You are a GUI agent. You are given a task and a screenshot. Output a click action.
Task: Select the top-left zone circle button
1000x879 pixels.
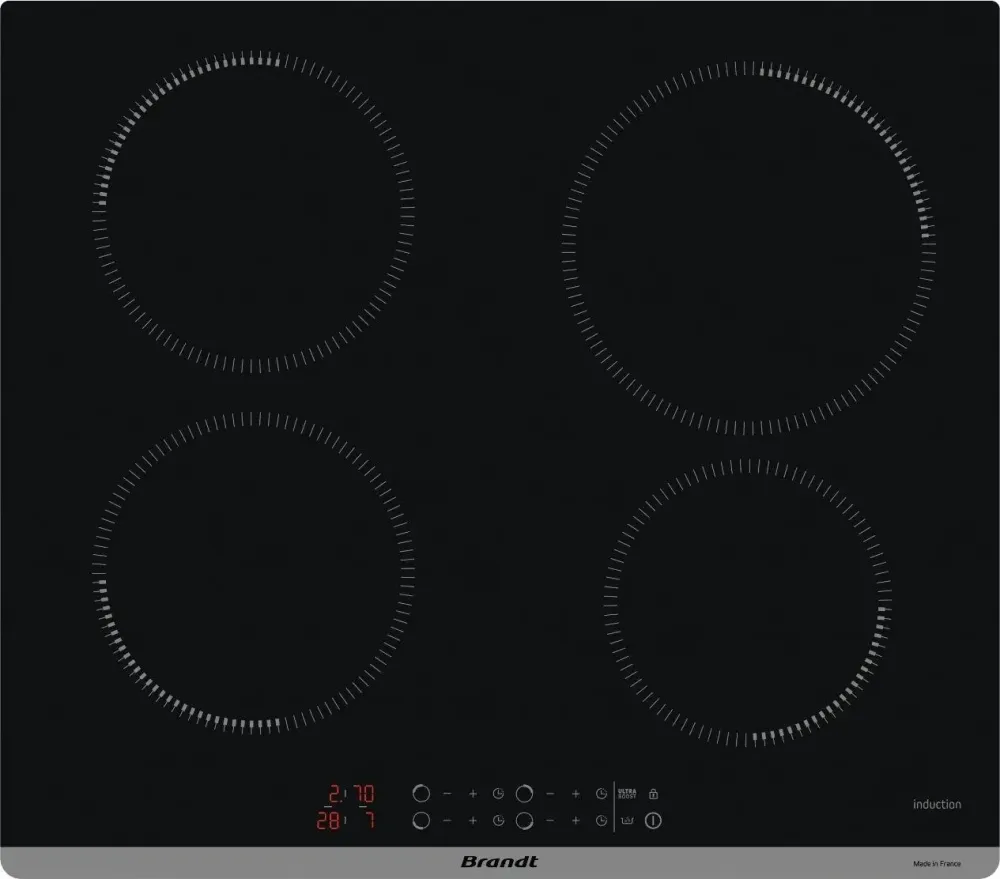(x=421, y=794)
